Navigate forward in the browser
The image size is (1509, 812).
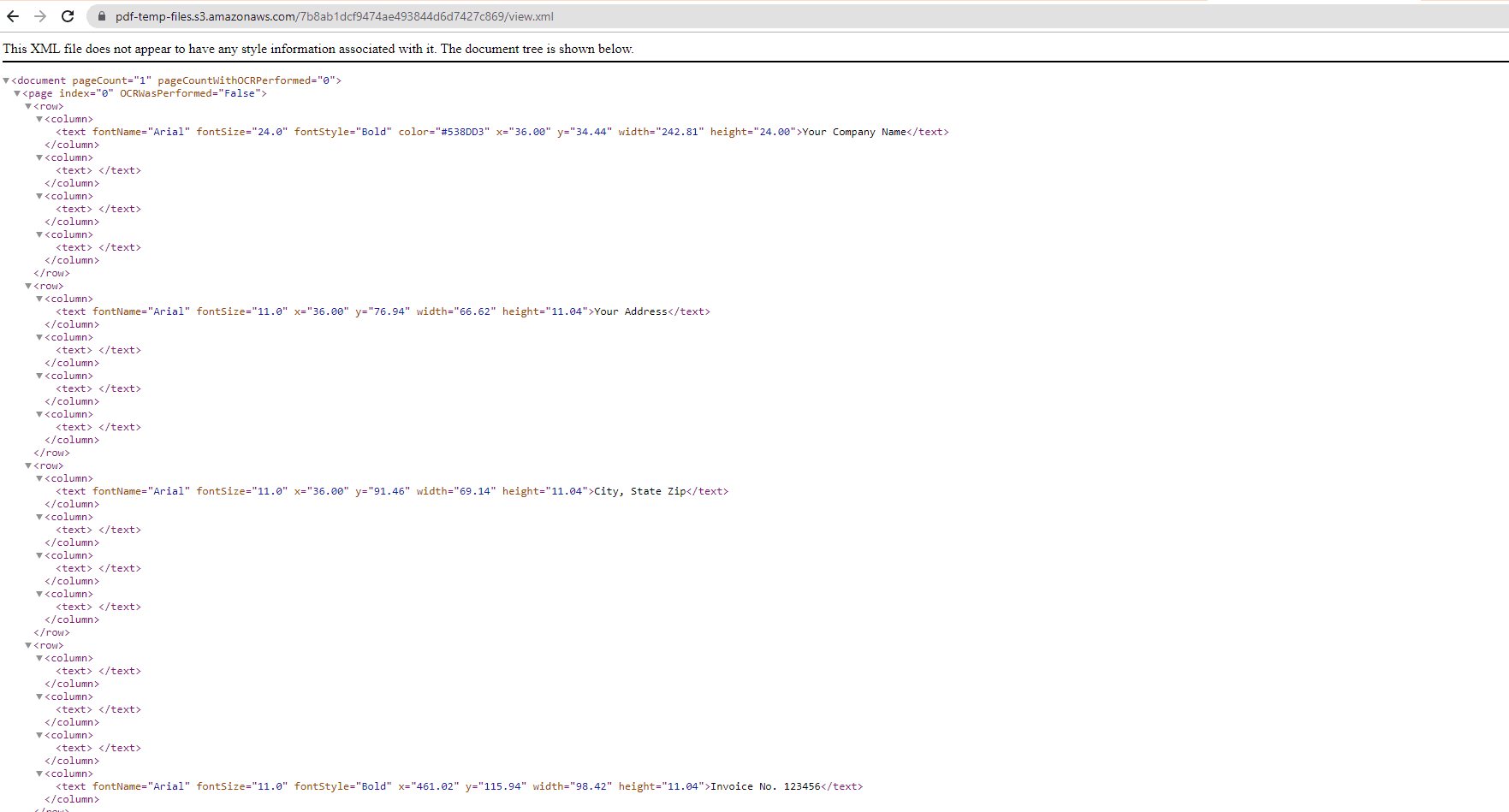[x=39, y=16]
